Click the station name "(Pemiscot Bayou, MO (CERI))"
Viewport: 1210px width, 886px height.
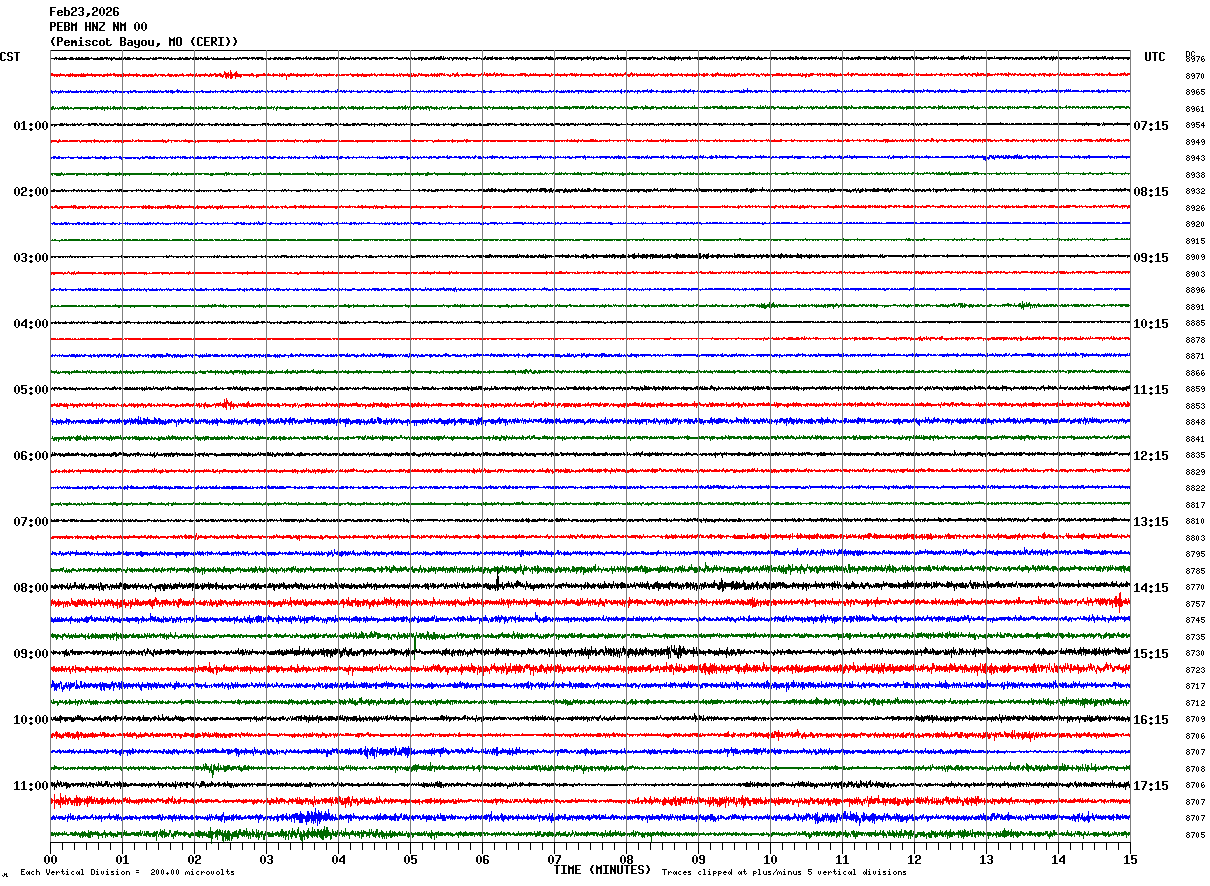[144, 42]
